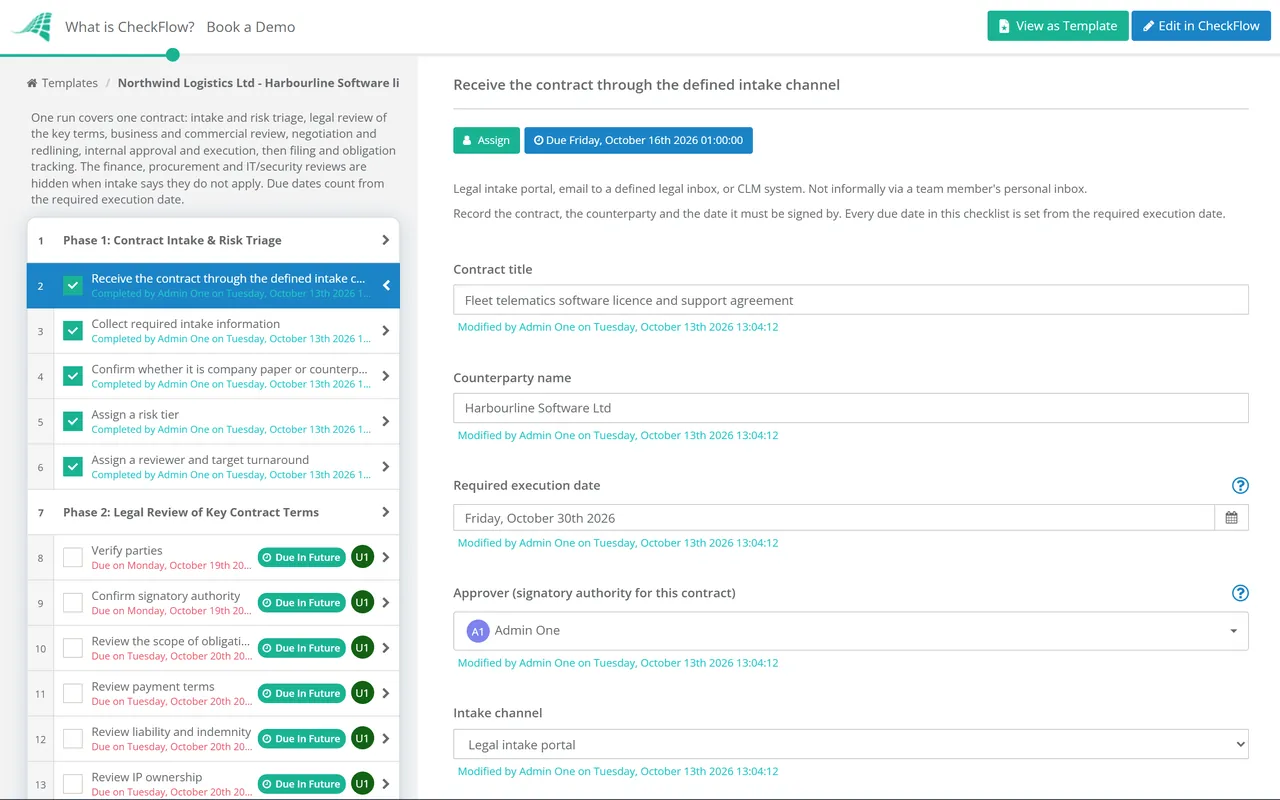Click U1 avatar on Review the scope row
1280x800 pixels.
(x=362, y=648)
